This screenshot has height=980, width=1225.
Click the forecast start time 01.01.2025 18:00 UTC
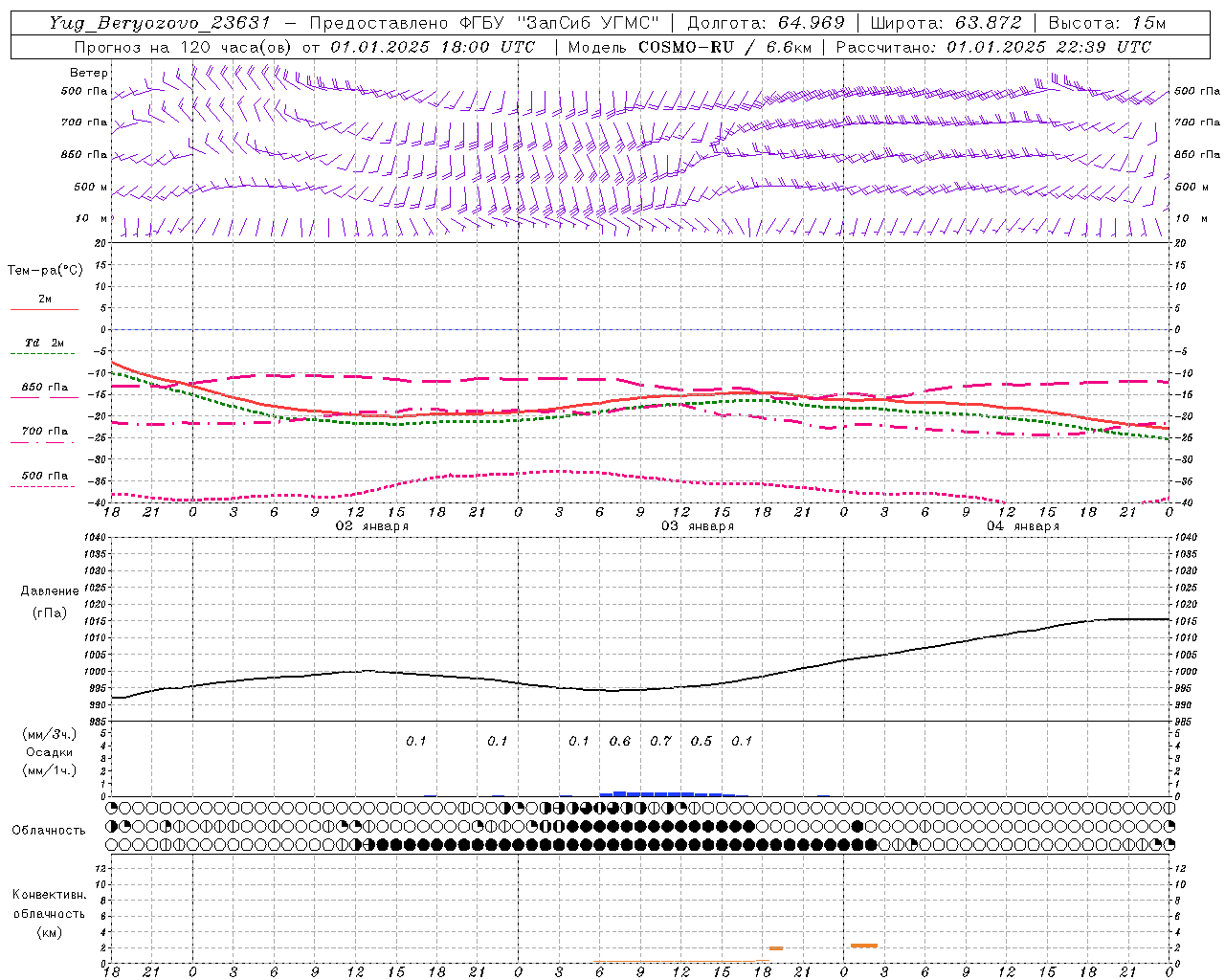pyautogui.click(x=433, y=46)
